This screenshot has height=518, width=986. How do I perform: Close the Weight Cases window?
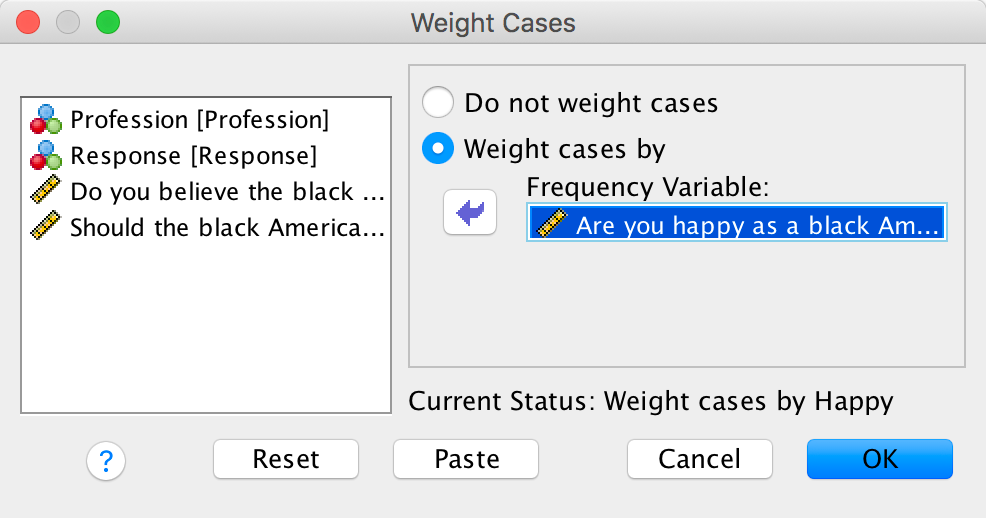[28, 21]
